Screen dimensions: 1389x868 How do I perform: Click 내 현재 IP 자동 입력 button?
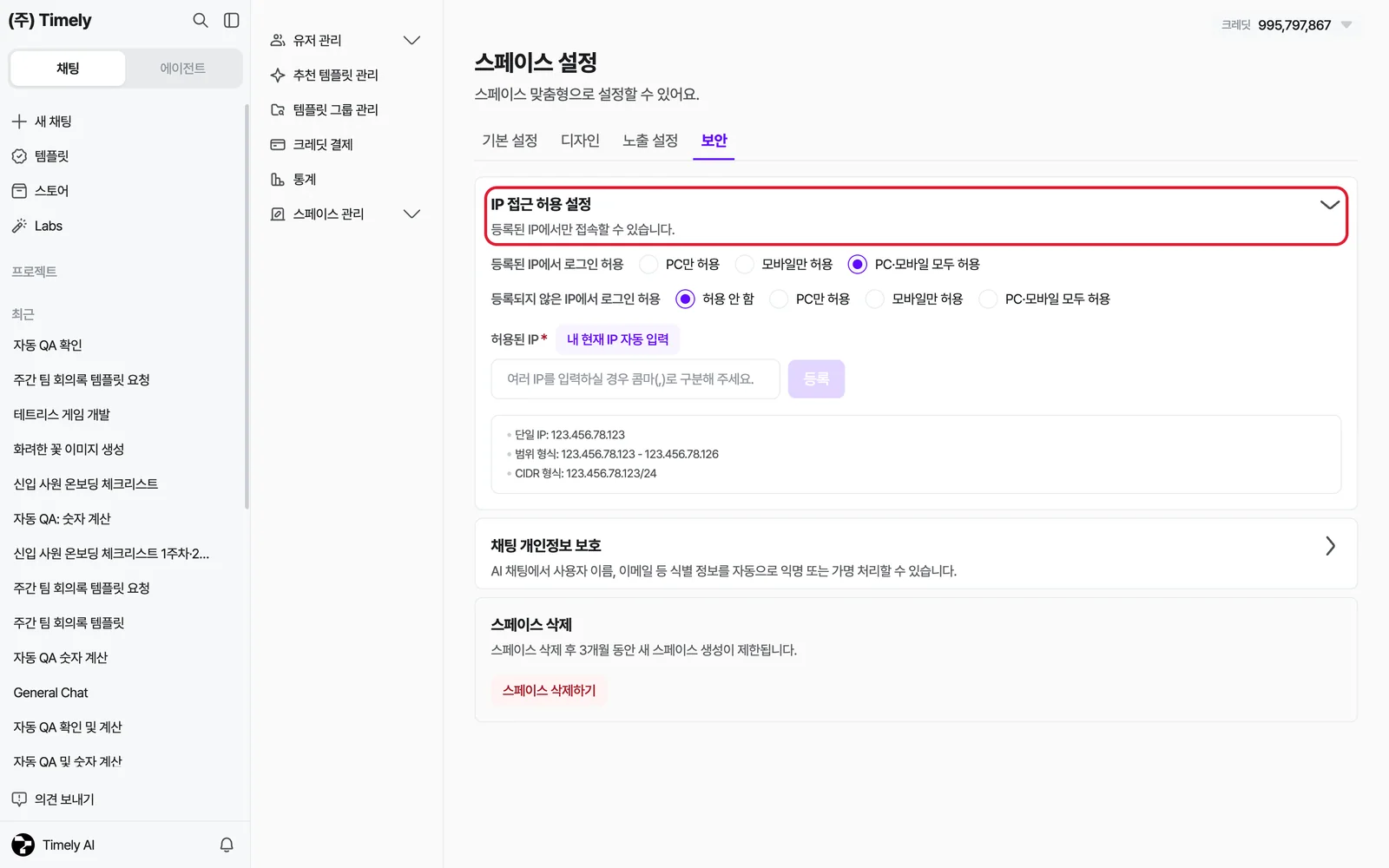pyautogui.click(x=618, y=339)
